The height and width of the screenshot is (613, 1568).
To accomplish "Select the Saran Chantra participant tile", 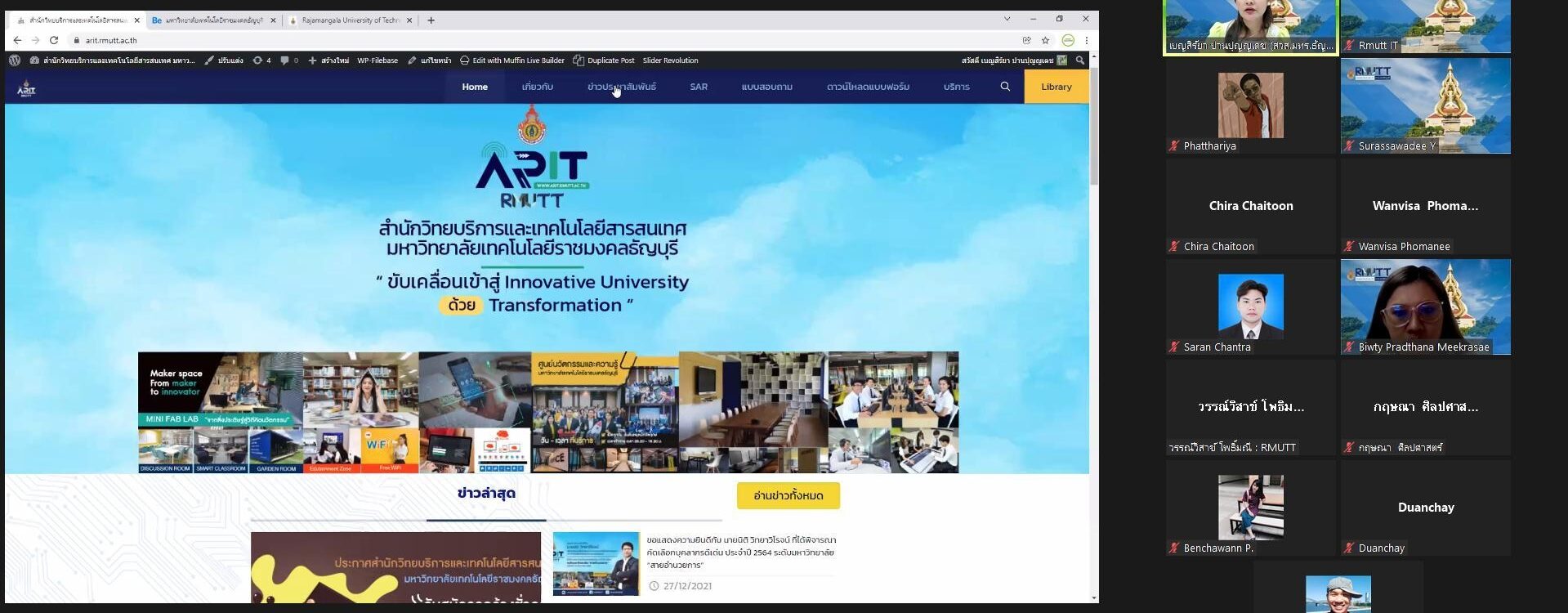I will (x=1250, y=306).
